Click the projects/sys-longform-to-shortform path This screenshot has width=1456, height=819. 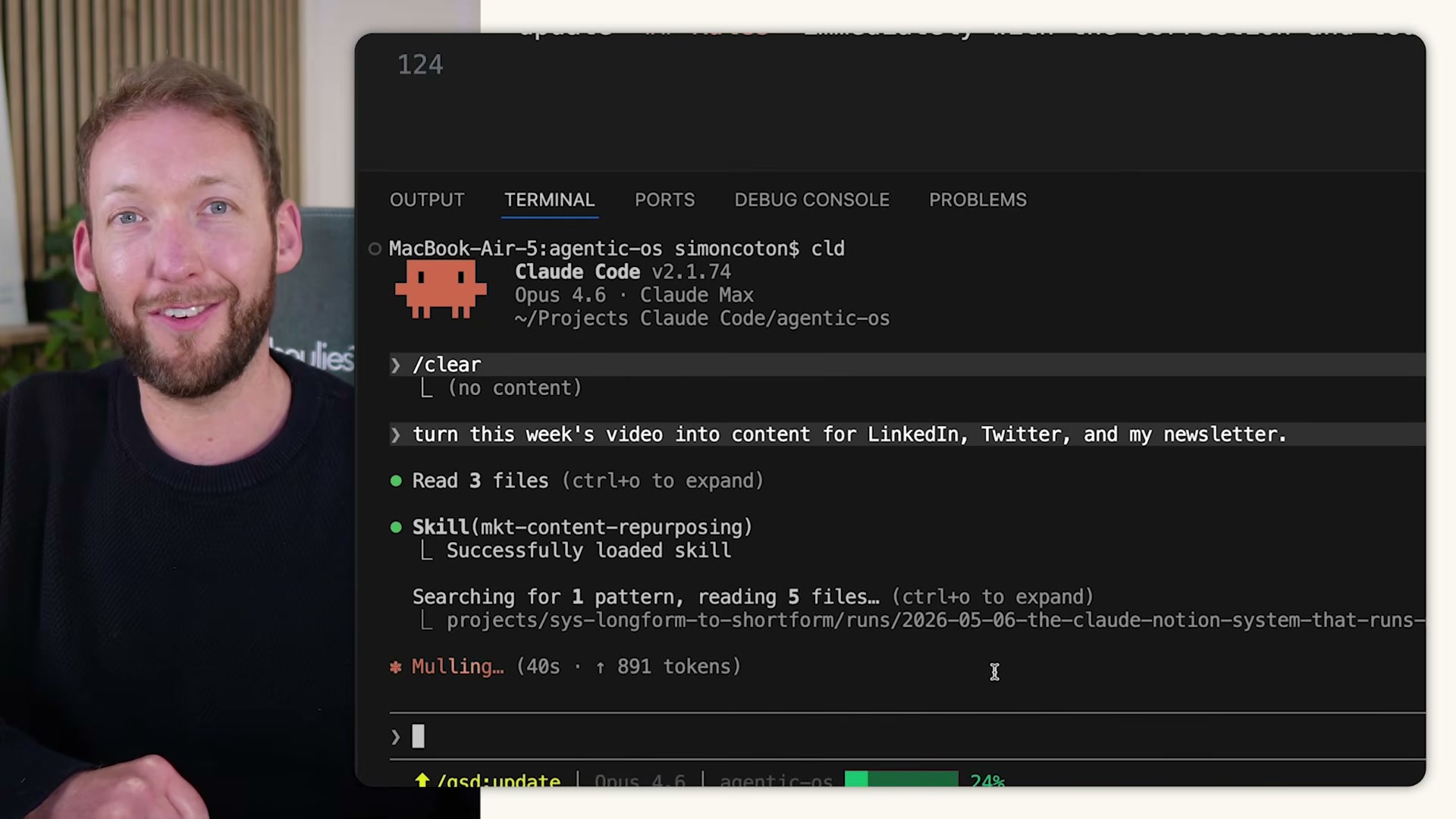936,620
